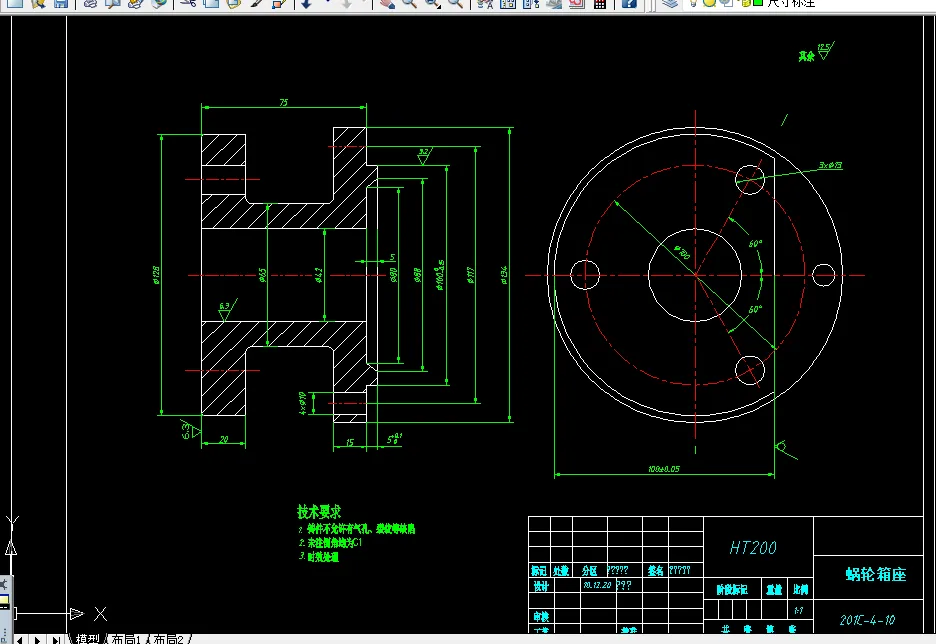
Task: Select the lower 60° angle dimension
Action: pyautogui.click(x=755, y=309)
